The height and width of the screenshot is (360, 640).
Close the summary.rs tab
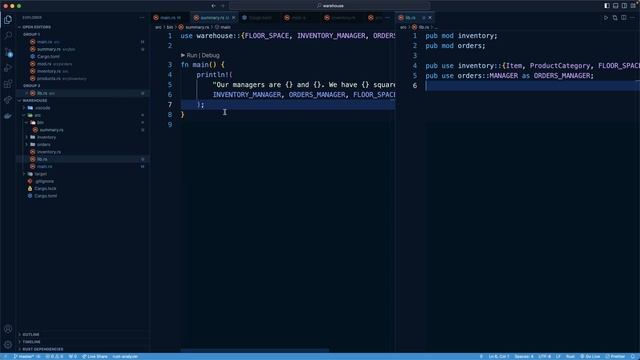234,18
